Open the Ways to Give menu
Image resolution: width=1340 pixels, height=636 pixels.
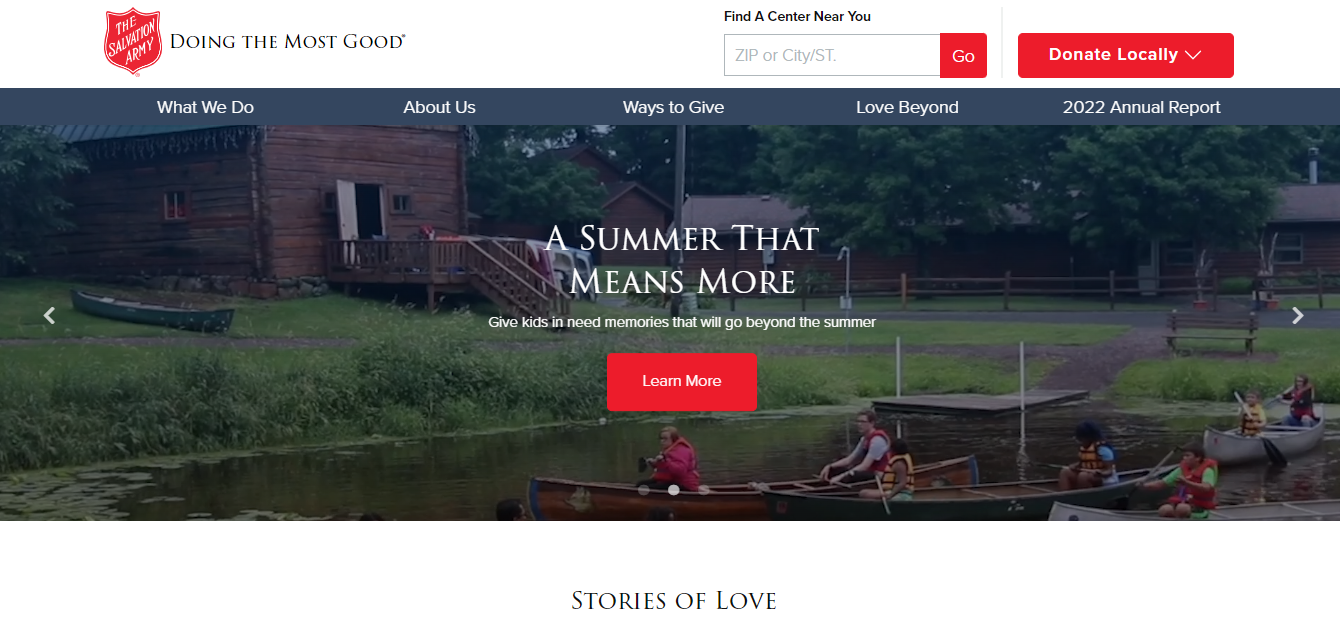click(673, 107)
